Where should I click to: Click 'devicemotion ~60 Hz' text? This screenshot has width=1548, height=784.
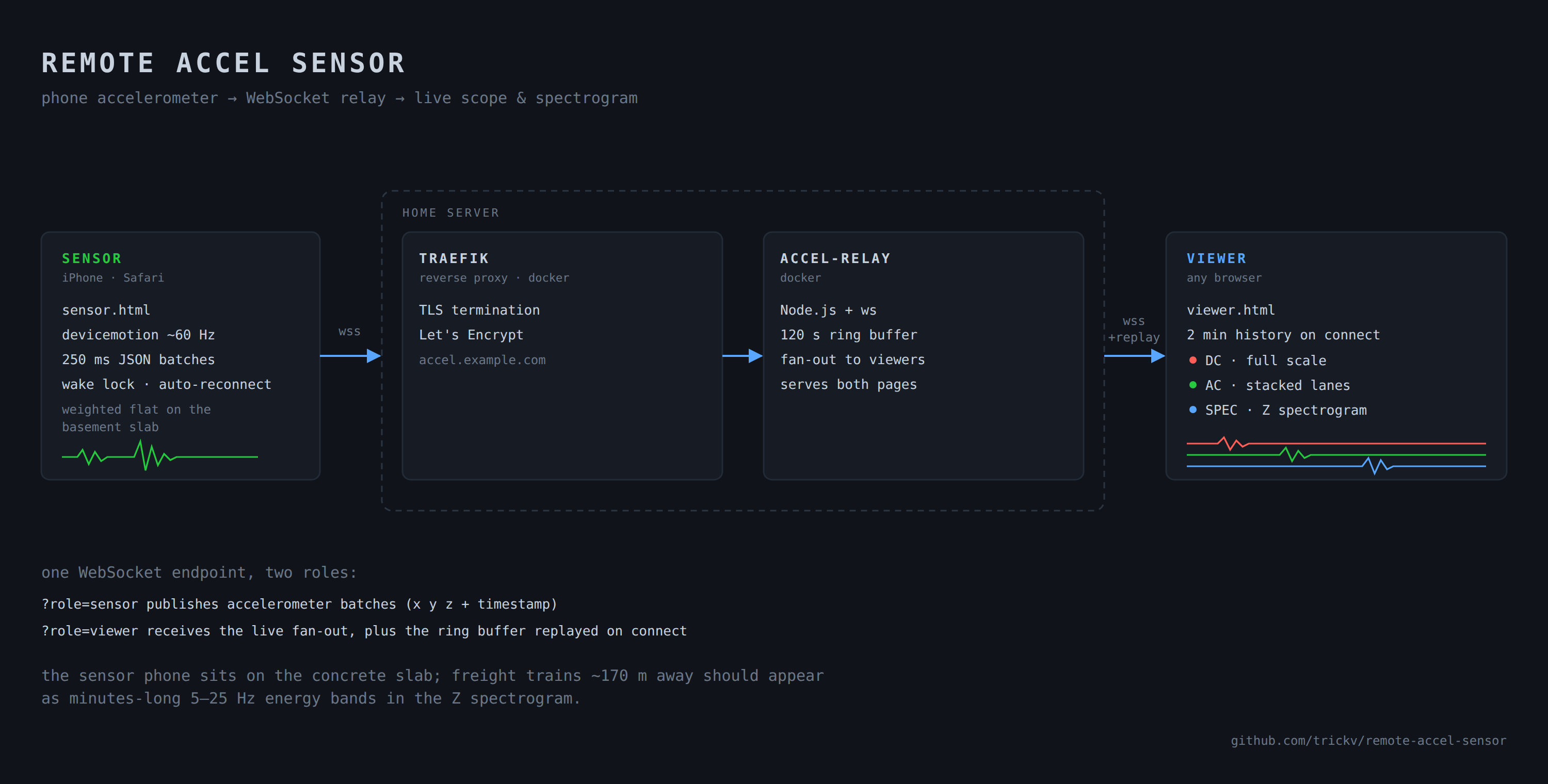pyautogui.click(x=138, y=335)
